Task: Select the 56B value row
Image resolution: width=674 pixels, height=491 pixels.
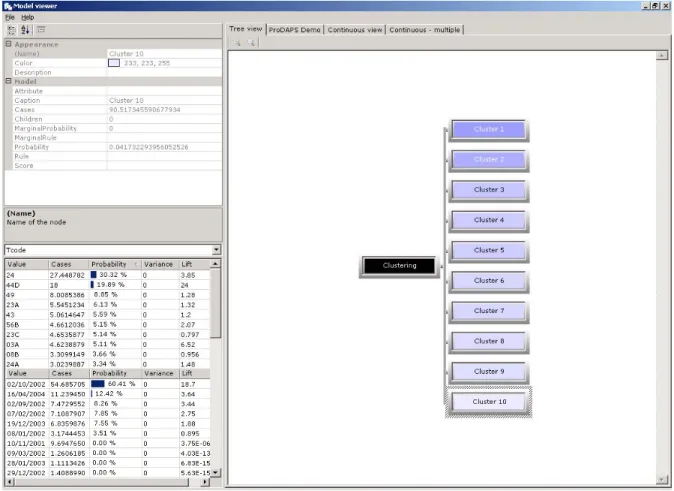Action: (107, 325)
